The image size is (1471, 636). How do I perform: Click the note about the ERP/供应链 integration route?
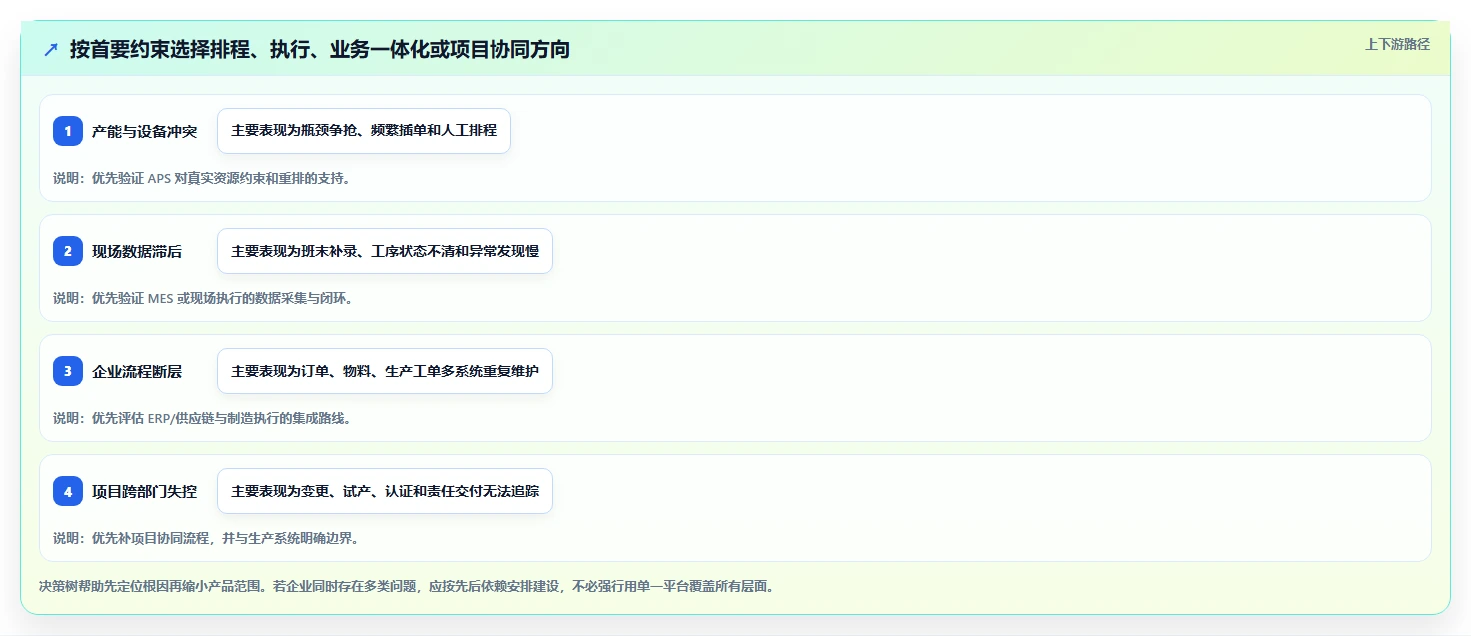coord(202,418)
